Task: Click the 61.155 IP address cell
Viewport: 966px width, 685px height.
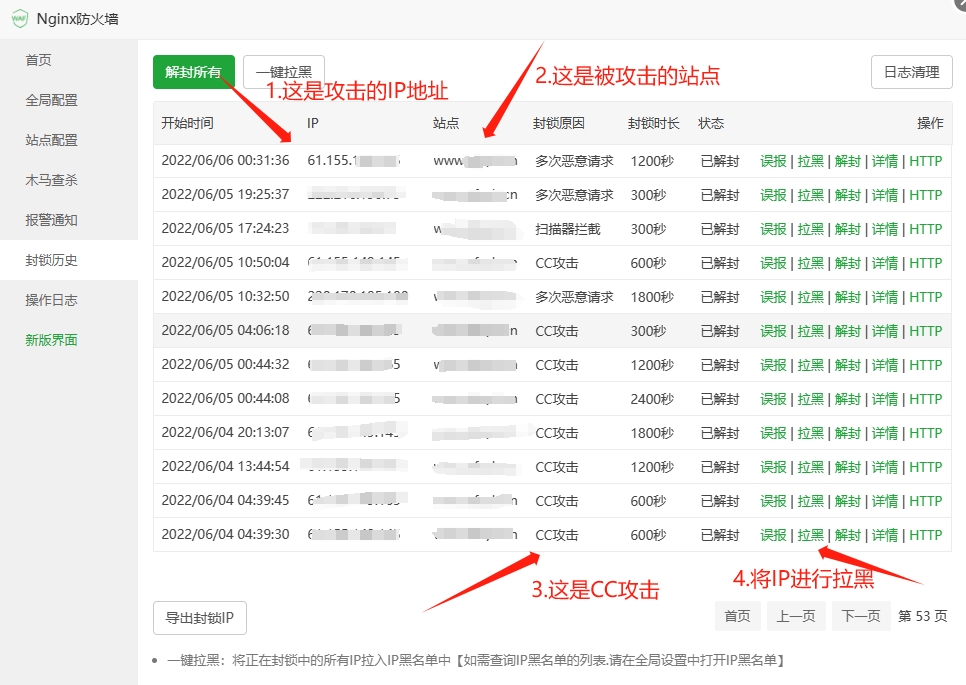Action: (x=354, y=161)
